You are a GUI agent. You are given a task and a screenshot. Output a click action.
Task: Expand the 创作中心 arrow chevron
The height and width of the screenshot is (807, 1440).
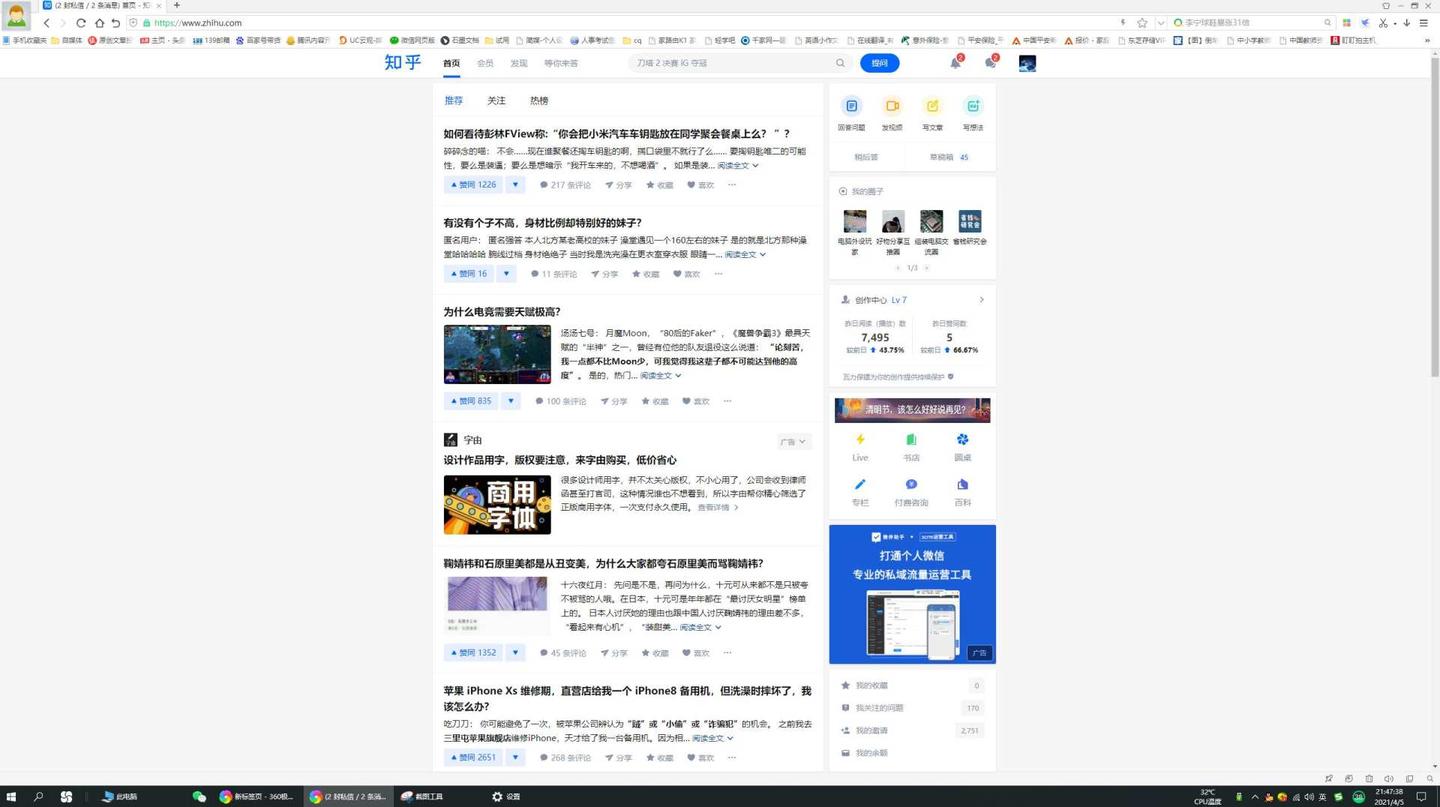point(981,300)
